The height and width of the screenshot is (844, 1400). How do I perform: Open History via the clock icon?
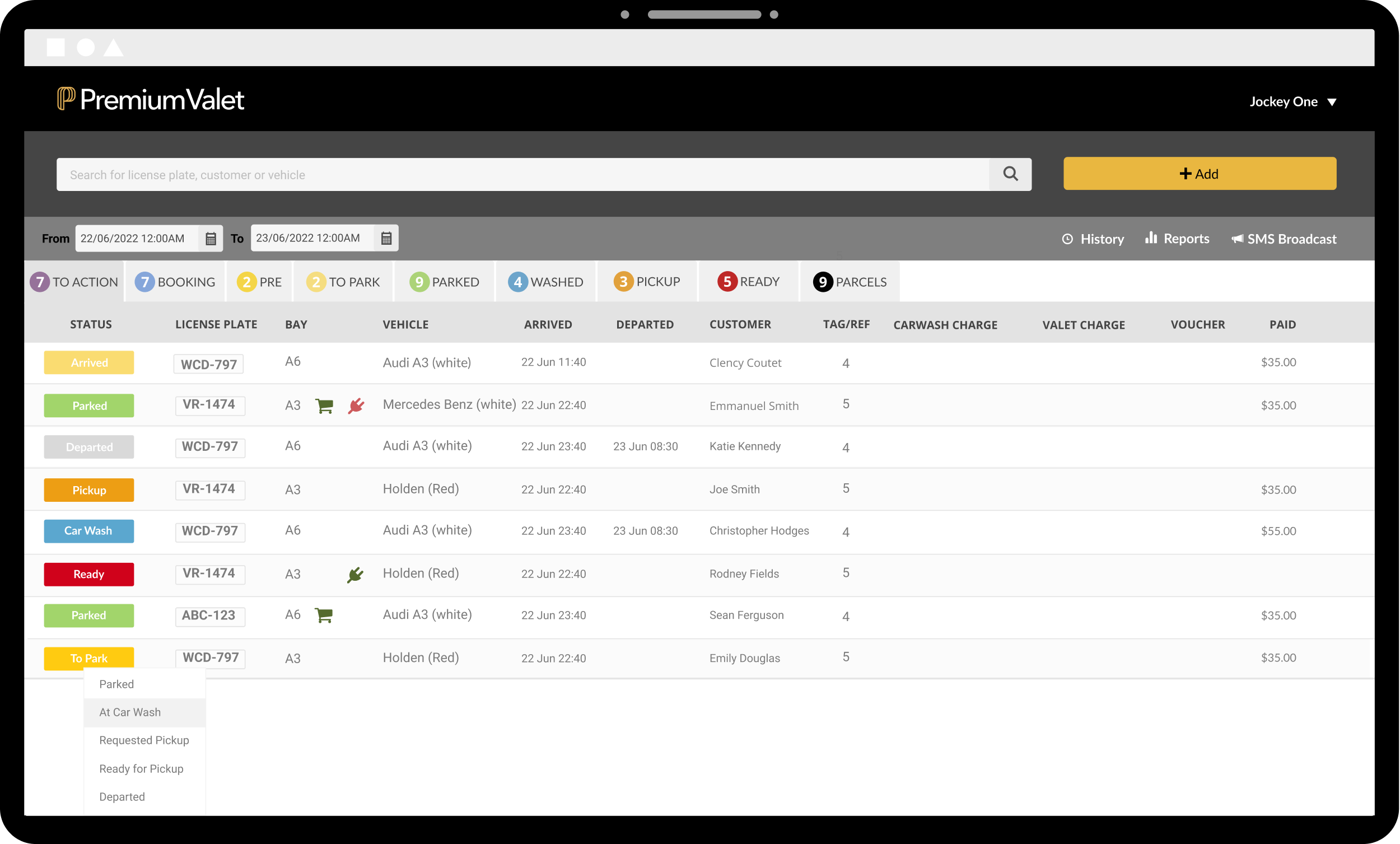pyautogui.click(x=1068, y=239)
